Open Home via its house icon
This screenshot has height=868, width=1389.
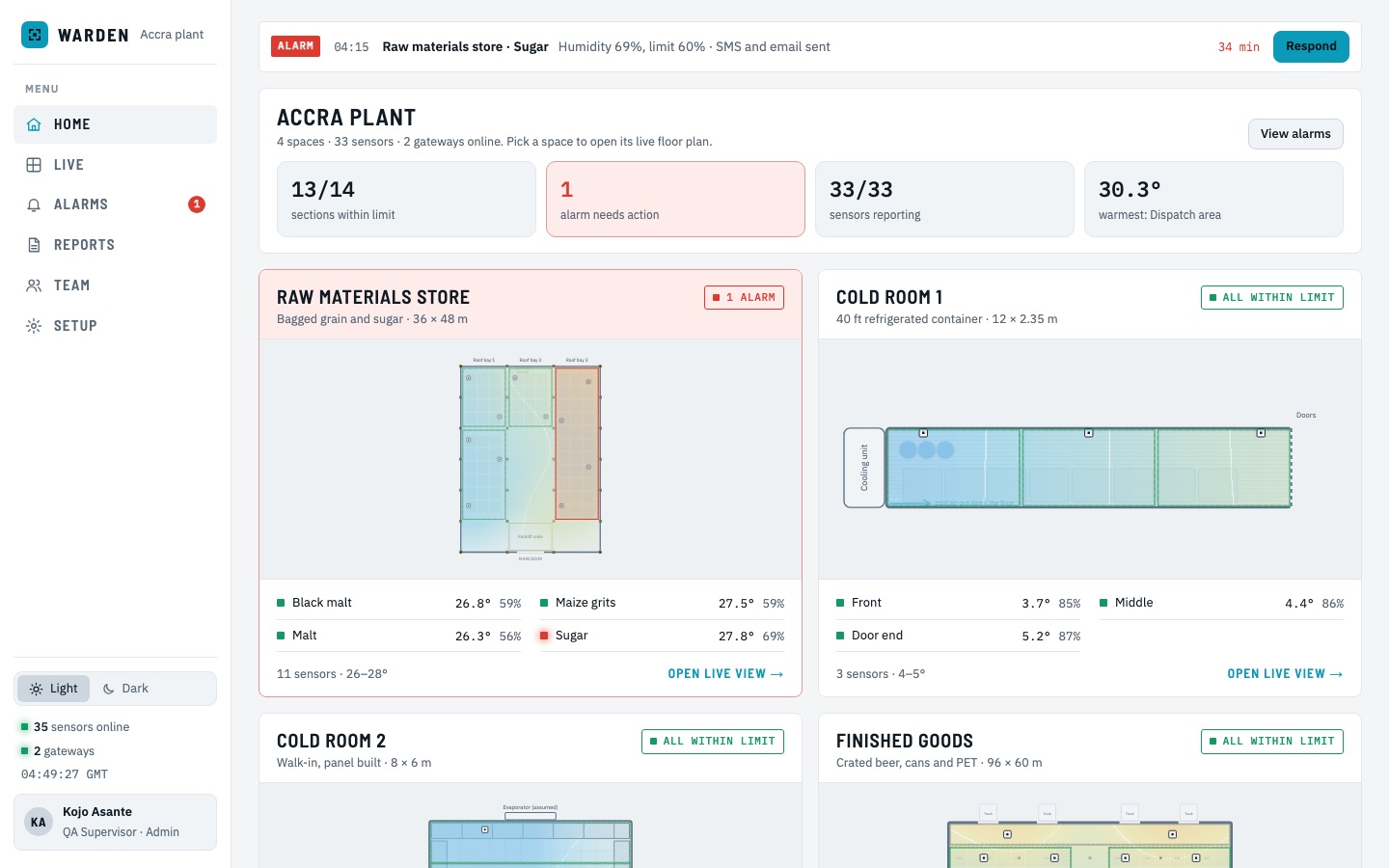tap(34, 124)
